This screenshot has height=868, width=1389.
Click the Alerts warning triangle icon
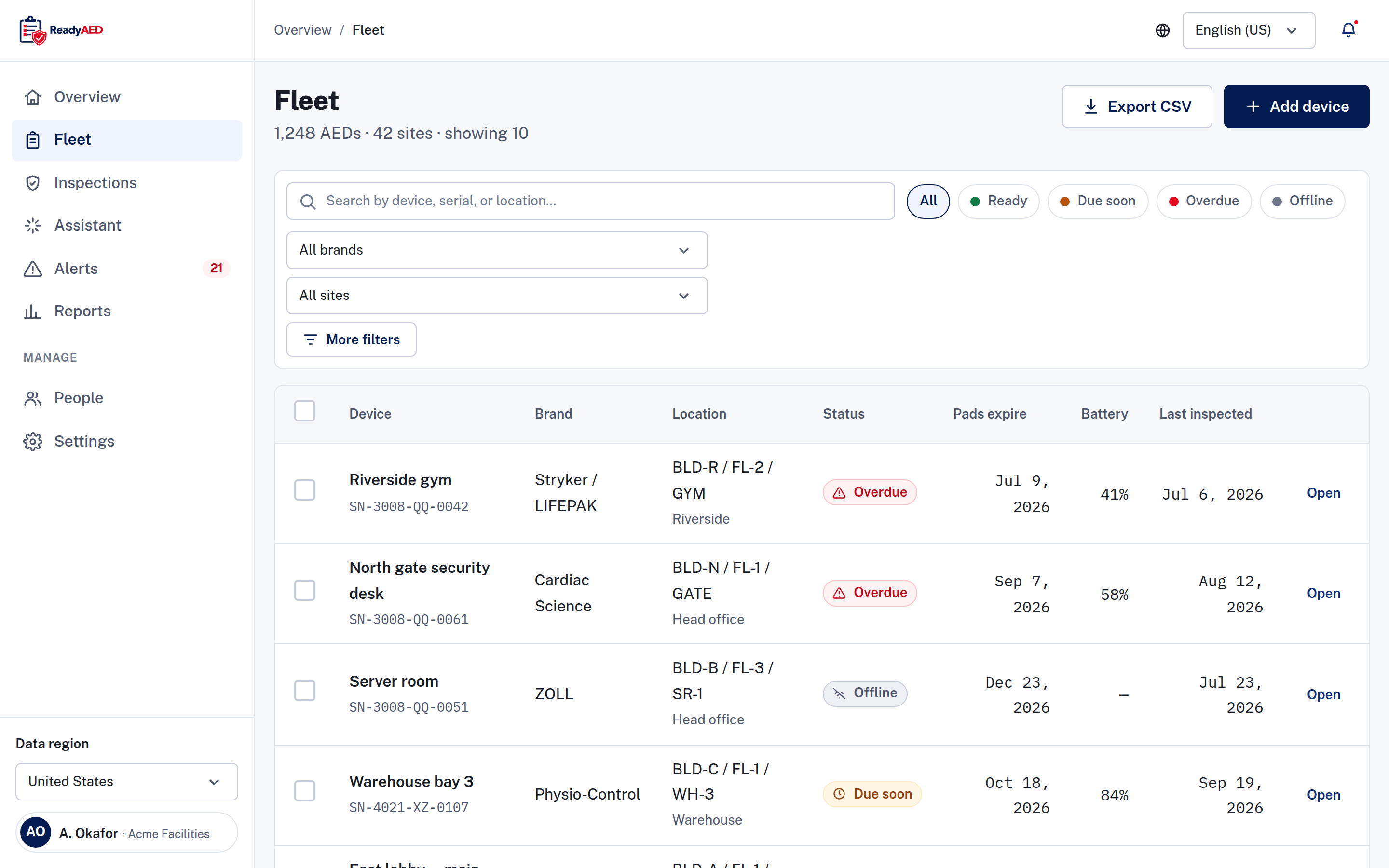pyautogui.click(x=33, y=269)
